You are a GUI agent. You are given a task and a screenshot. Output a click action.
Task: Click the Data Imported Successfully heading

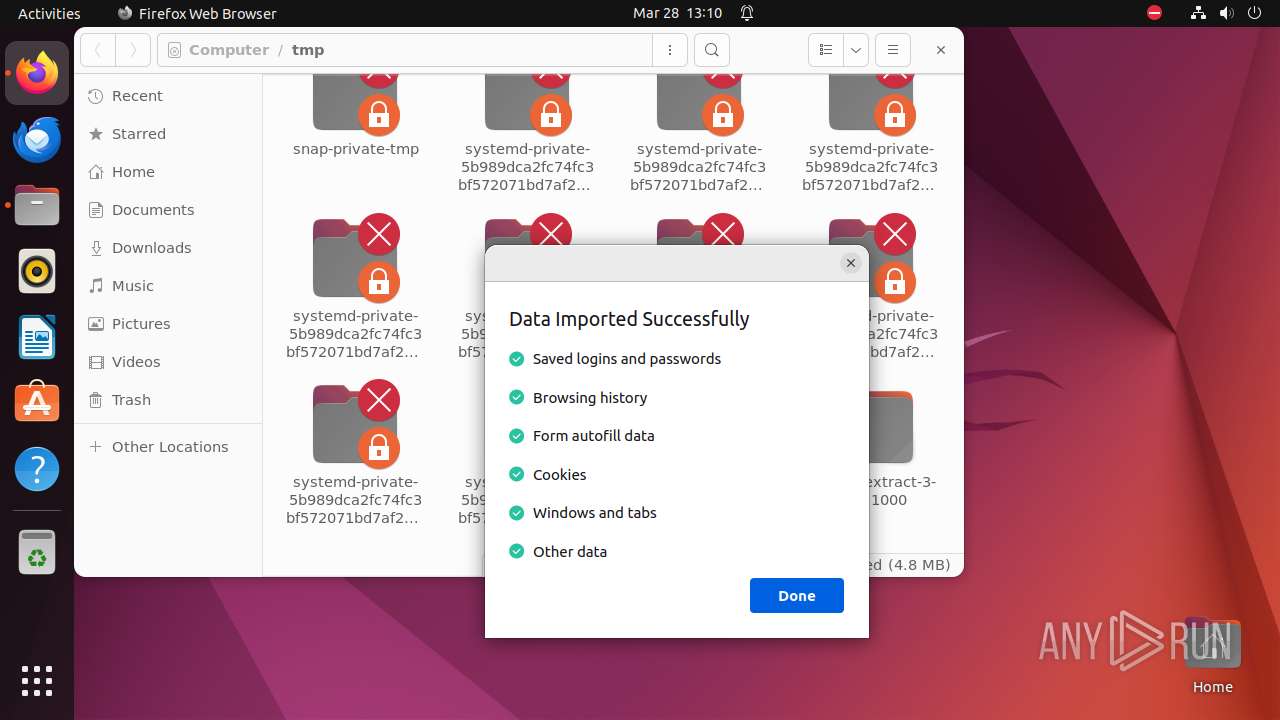click(629, 319)
